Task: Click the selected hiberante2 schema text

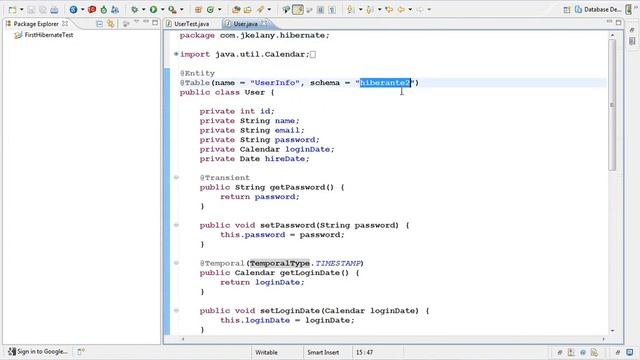Action: click(385, 83)
